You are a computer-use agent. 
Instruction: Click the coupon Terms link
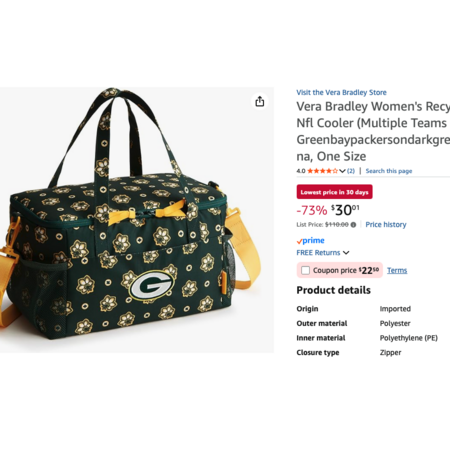coord(397,270)
